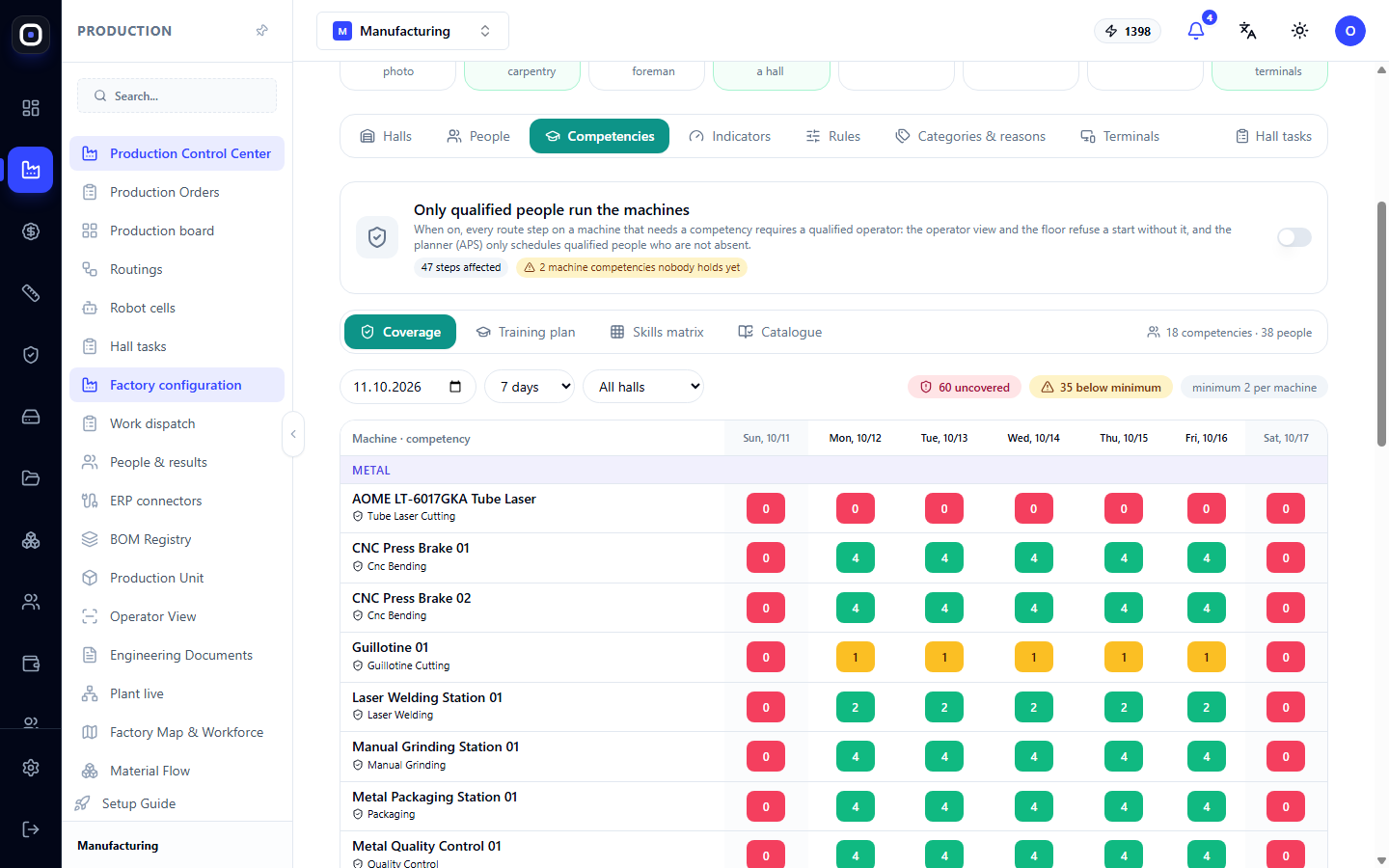
Task: Enable the qualified people only switch
Action: click(1294, 237)
